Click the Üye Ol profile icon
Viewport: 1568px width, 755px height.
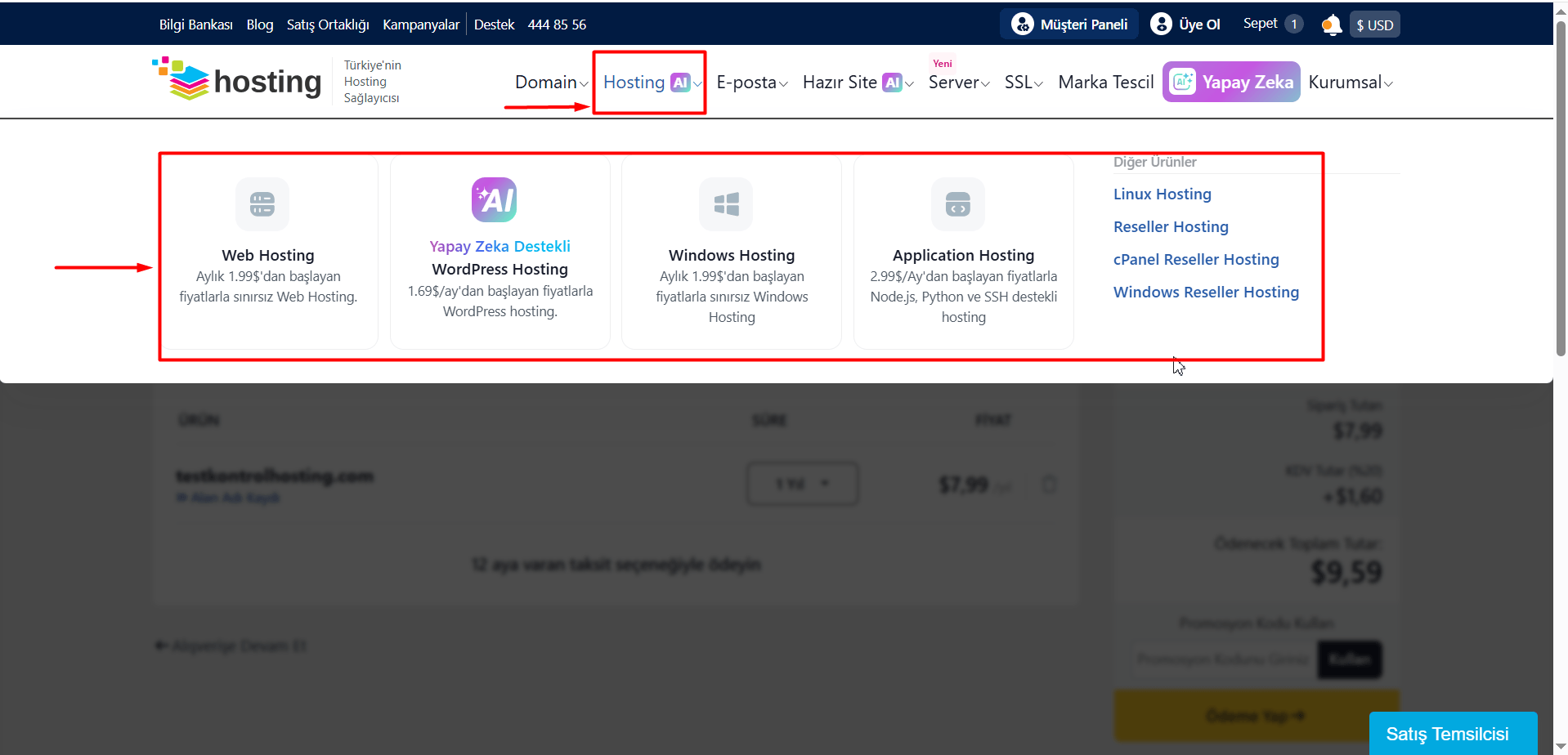pos(1161,25)
